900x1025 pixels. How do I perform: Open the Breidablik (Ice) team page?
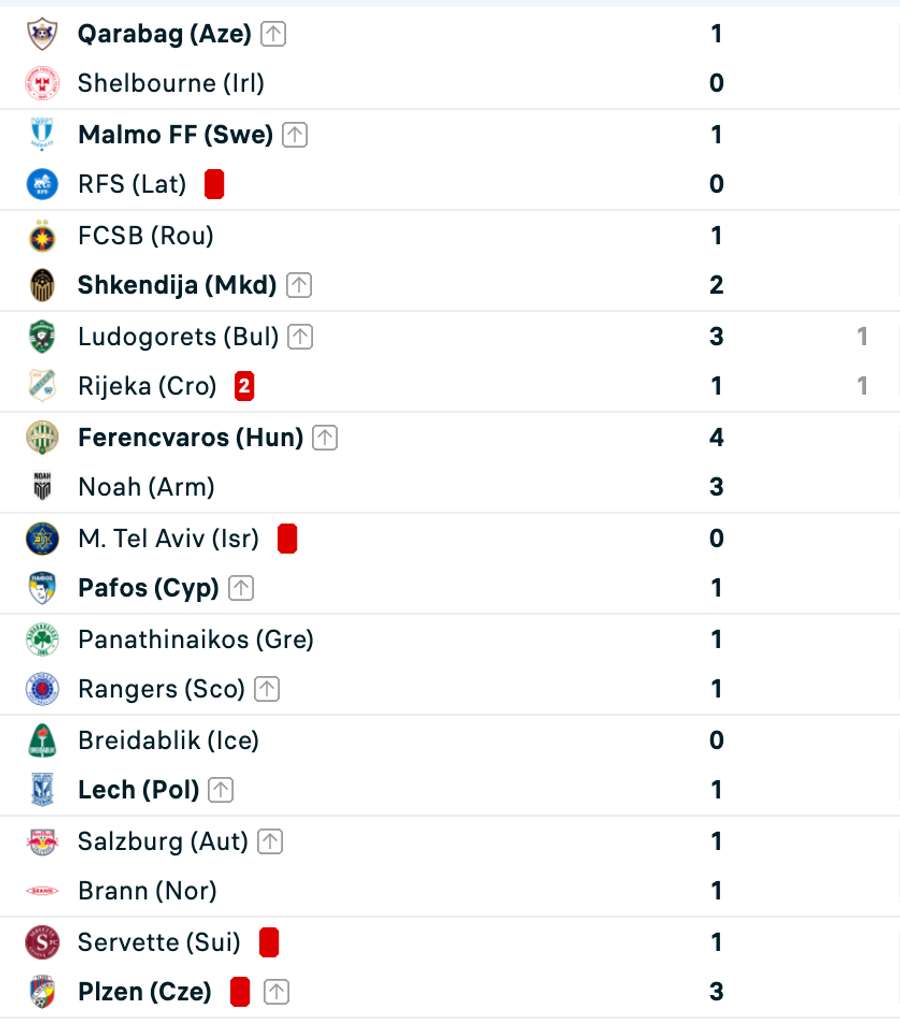click(168, 740)
